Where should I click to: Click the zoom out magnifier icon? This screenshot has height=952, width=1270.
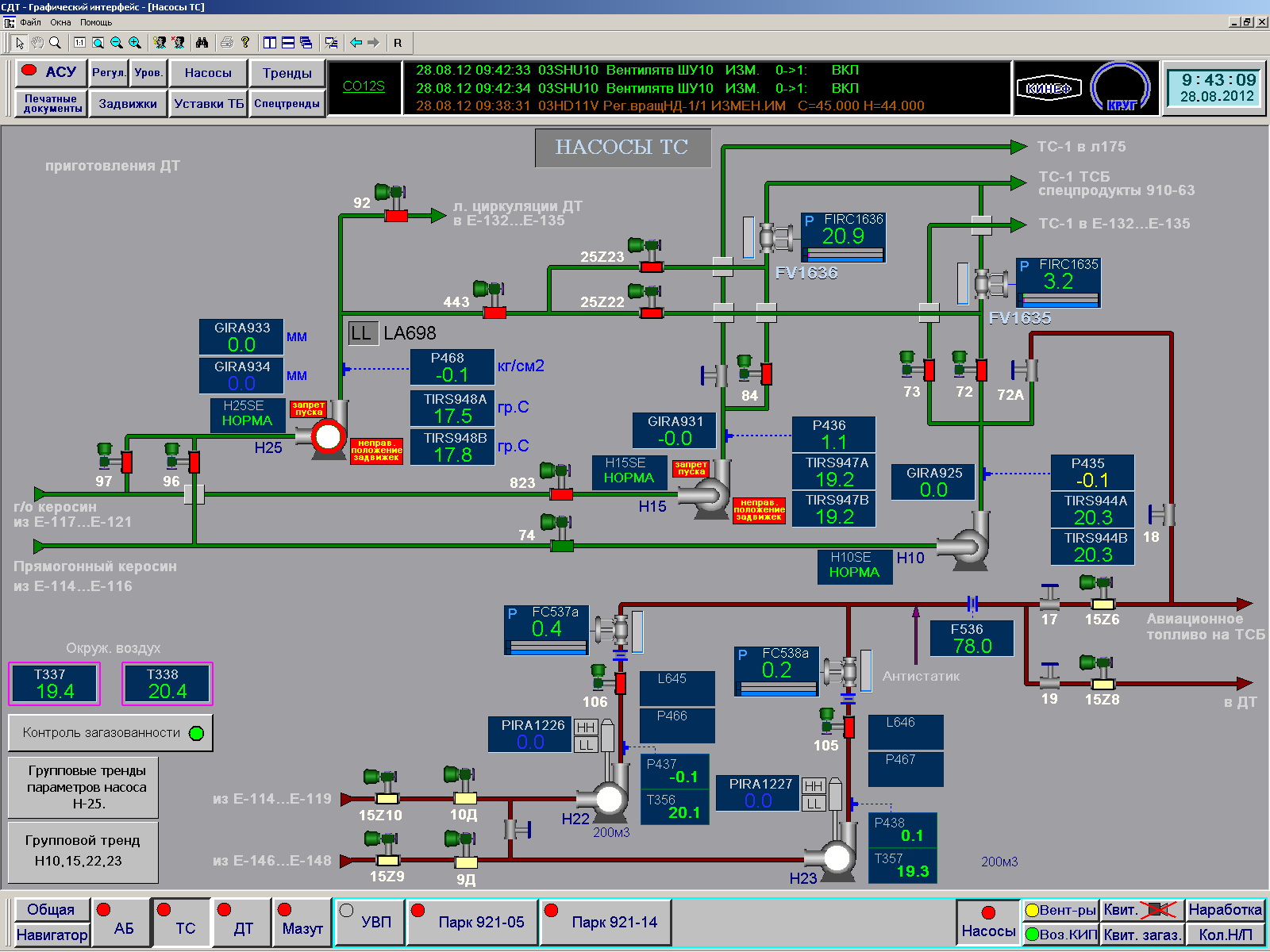117,43
